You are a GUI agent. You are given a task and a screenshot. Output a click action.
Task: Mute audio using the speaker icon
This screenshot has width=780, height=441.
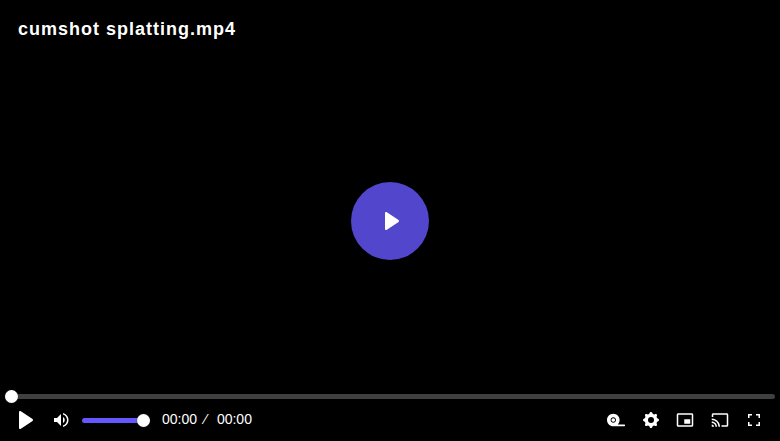(61, 420)
